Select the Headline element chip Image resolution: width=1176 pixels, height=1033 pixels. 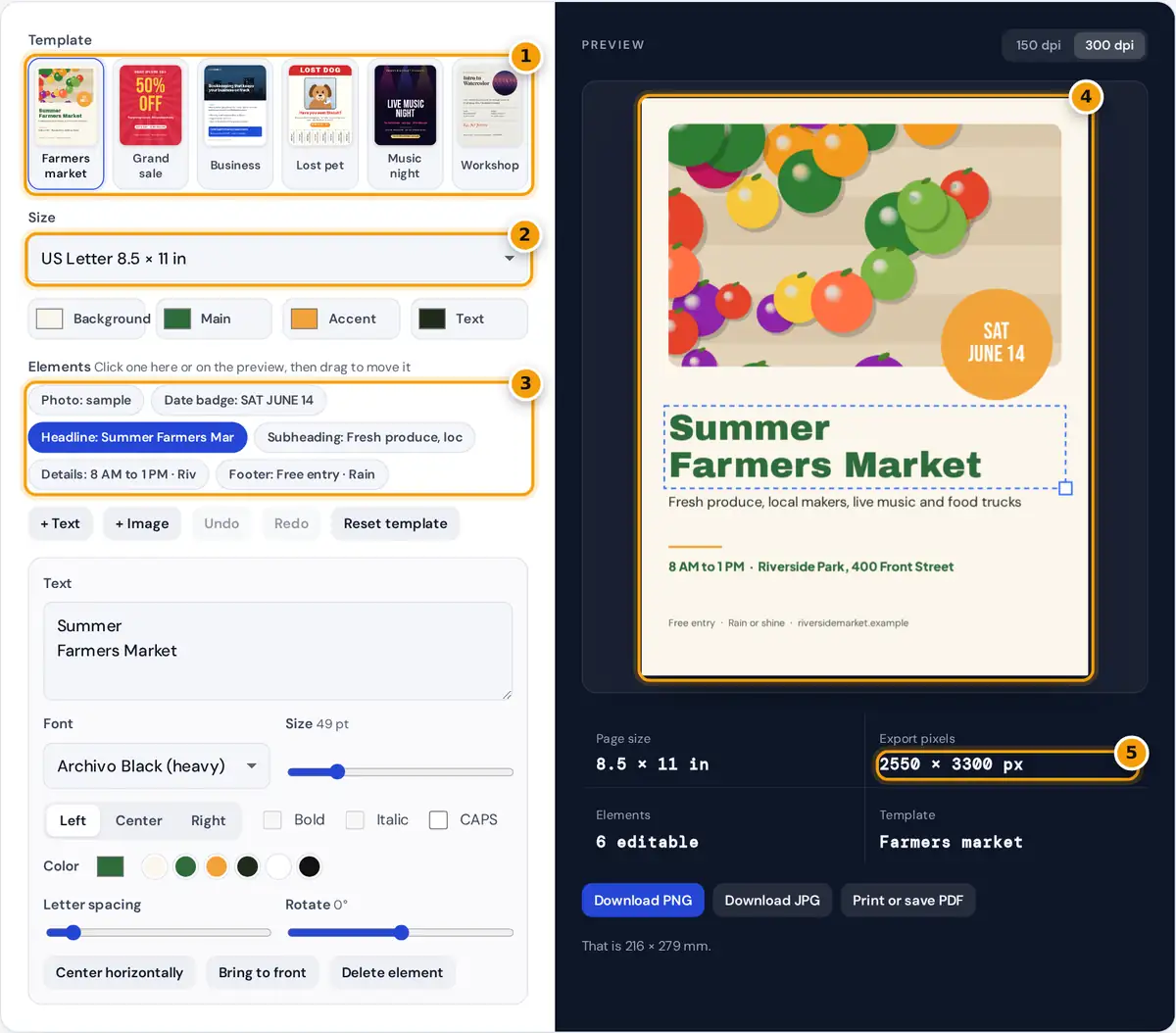click(x=137, y=437)
